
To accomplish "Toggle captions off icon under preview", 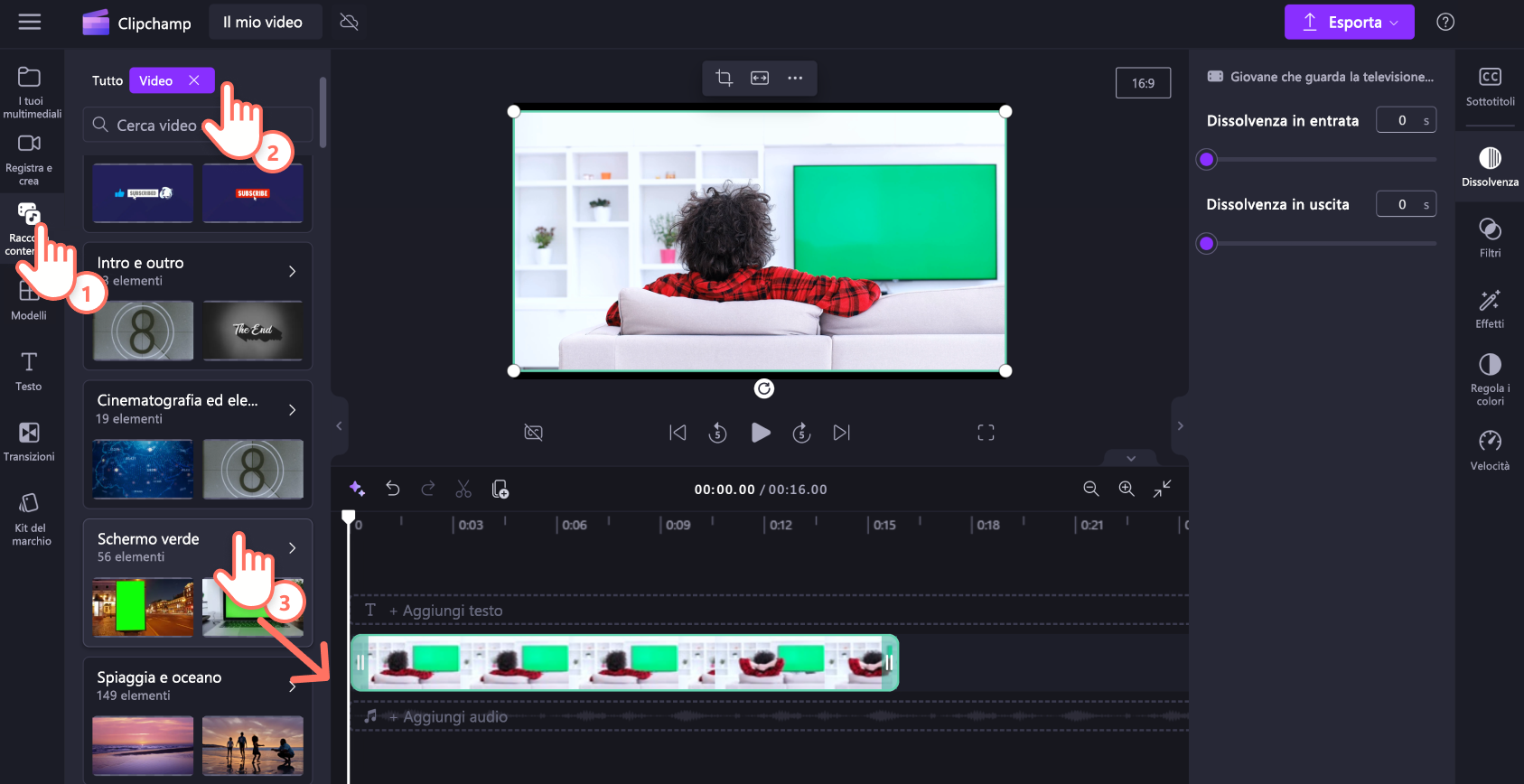I will pos(534,433).
